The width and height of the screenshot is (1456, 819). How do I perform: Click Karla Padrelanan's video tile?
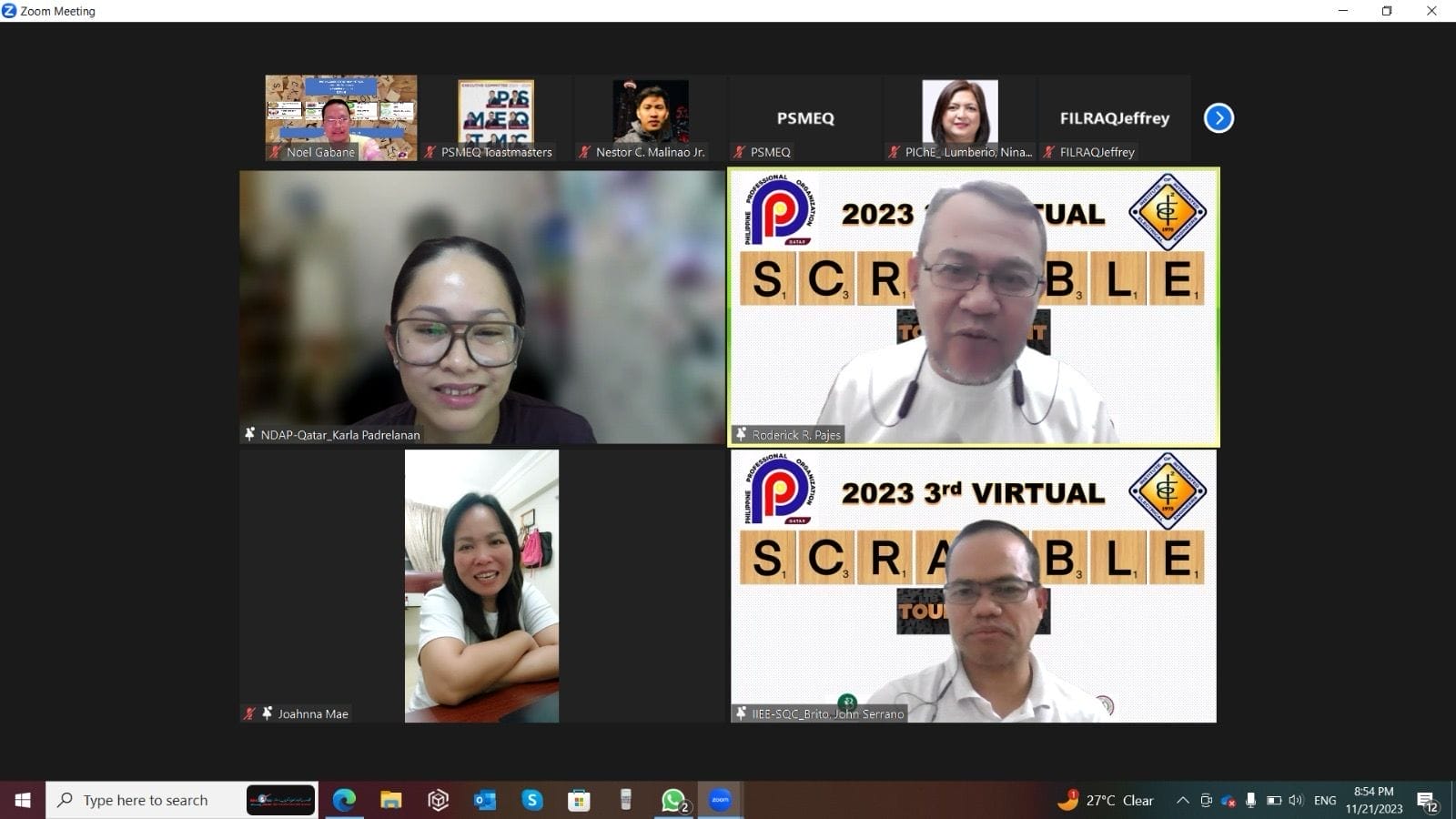482,308
